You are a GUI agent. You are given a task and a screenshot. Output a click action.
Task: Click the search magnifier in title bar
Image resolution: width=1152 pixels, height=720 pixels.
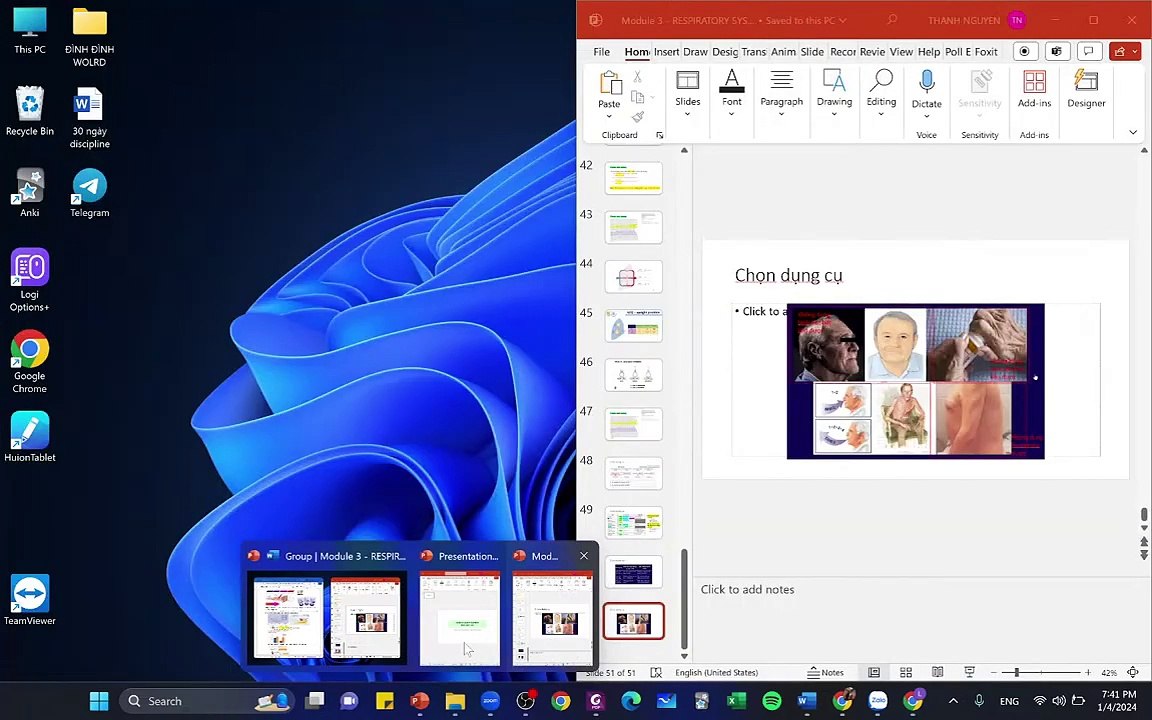point(892,20)
